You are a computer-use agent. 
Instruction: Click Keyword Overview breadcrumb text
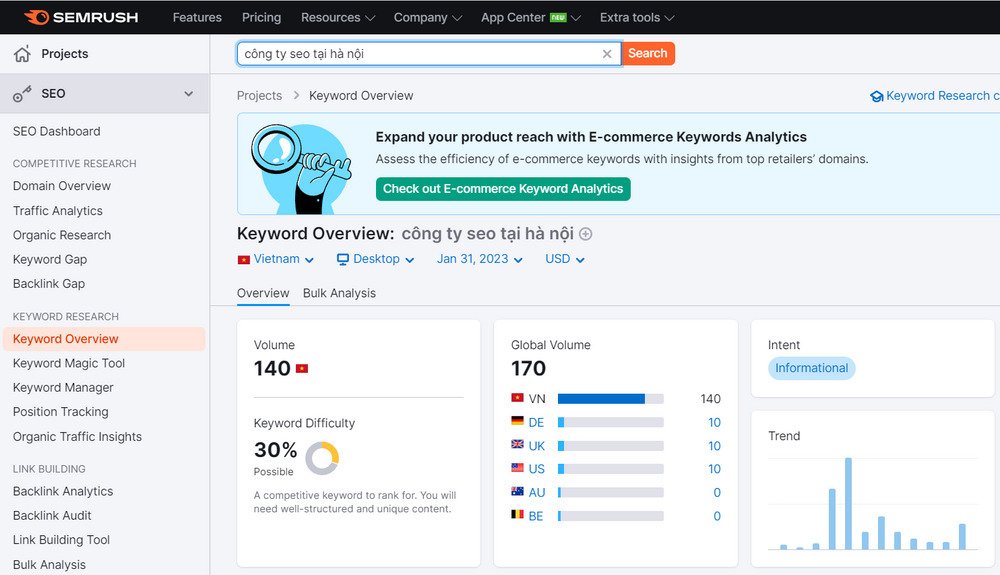[x=361, y=96]
